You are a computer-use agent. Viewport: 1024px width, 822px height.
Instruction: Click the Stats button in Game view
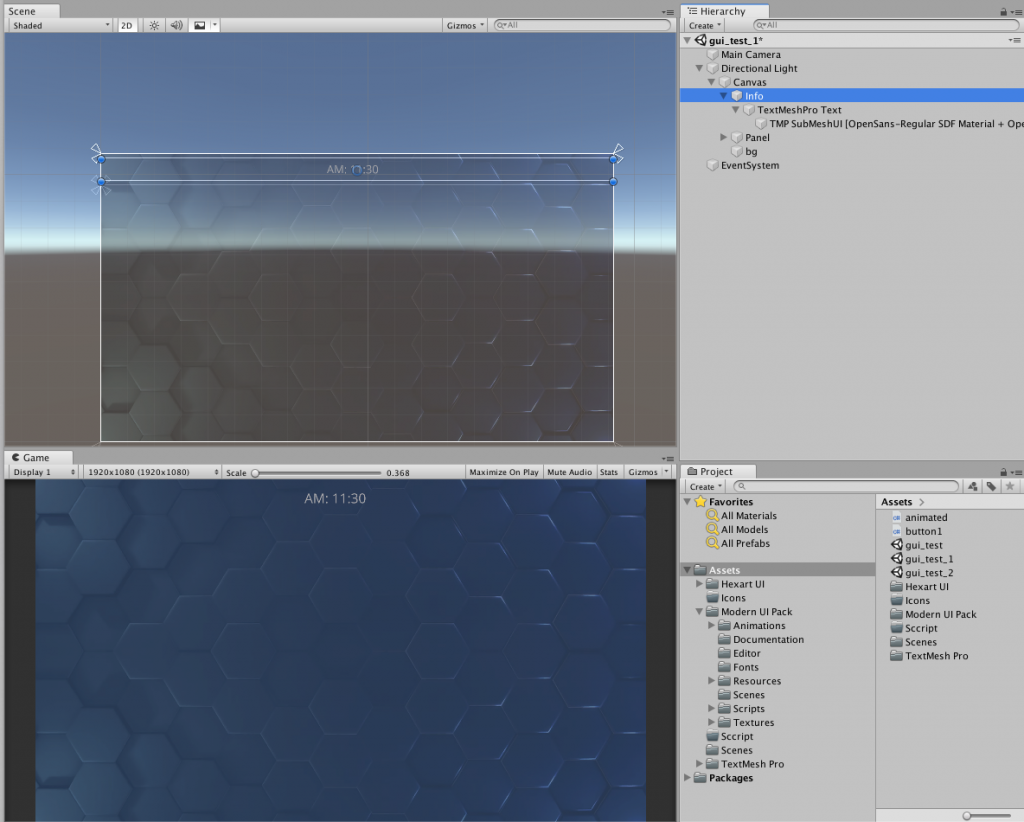click(x=608, y=472)
